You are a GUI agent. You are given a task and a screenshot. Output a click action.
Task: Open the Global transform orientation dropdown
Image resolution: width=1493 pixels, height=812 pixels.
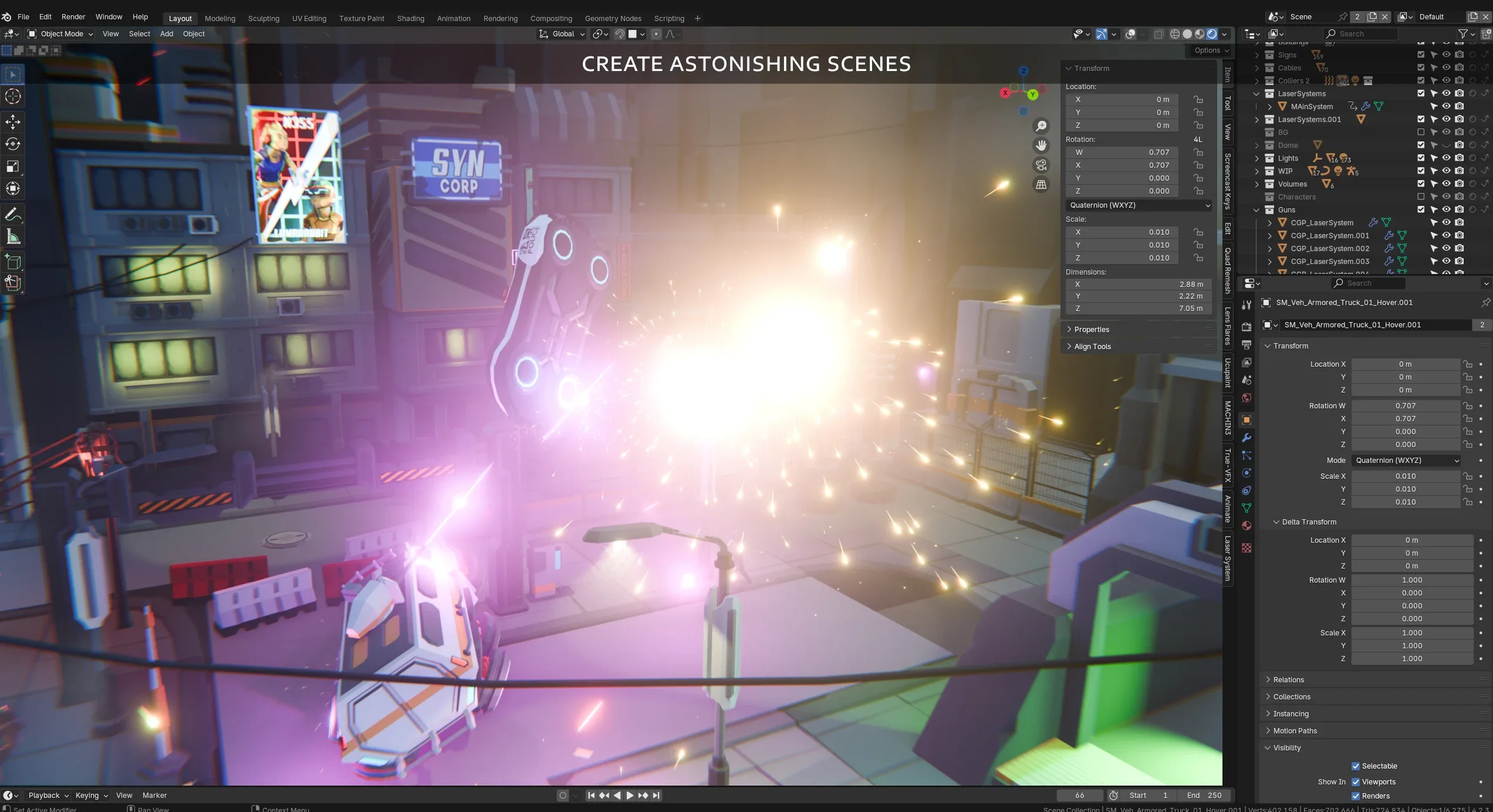(560, 34)
